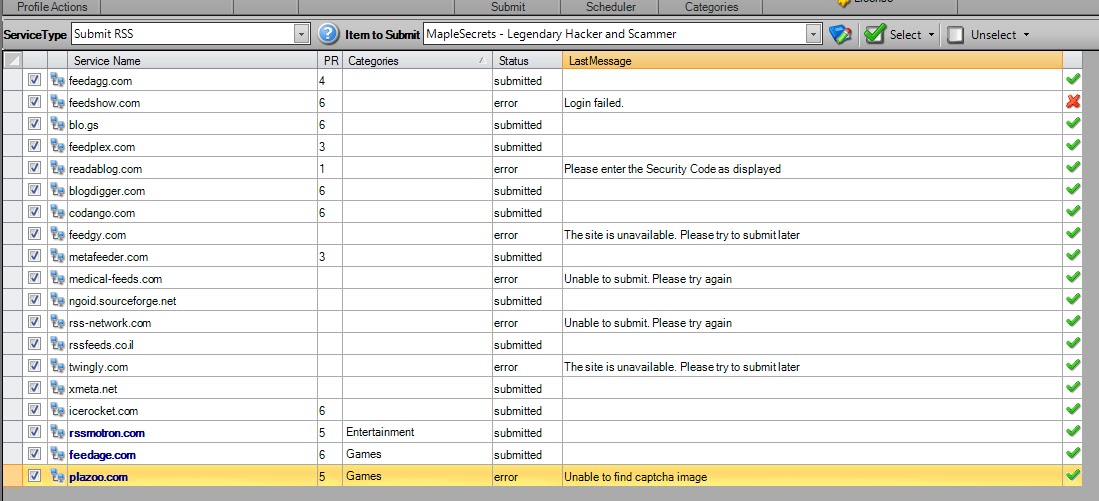Viewport: 1099px width, 501px height.
Task: Toggle the feedgy.com checkbox
Action: [x=34, y=234]
